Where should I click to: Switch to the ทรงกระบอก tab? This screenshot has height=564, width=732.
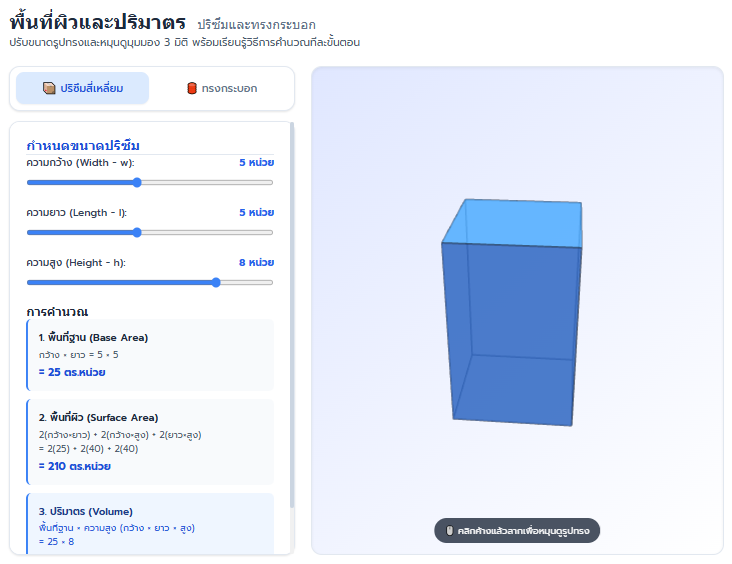click(x=222, y=88)
